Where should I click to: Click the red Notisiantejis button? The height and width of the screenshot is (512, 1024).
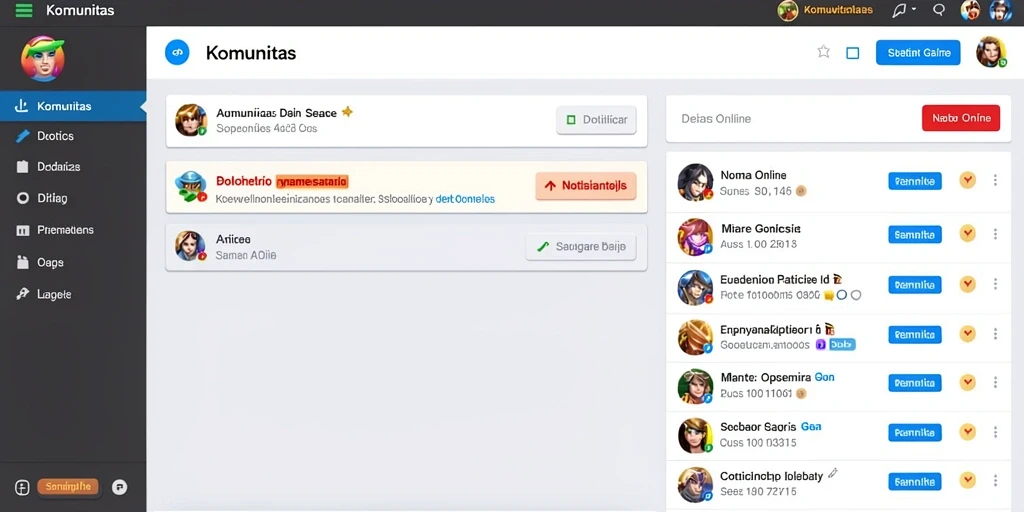coord(586,185)
